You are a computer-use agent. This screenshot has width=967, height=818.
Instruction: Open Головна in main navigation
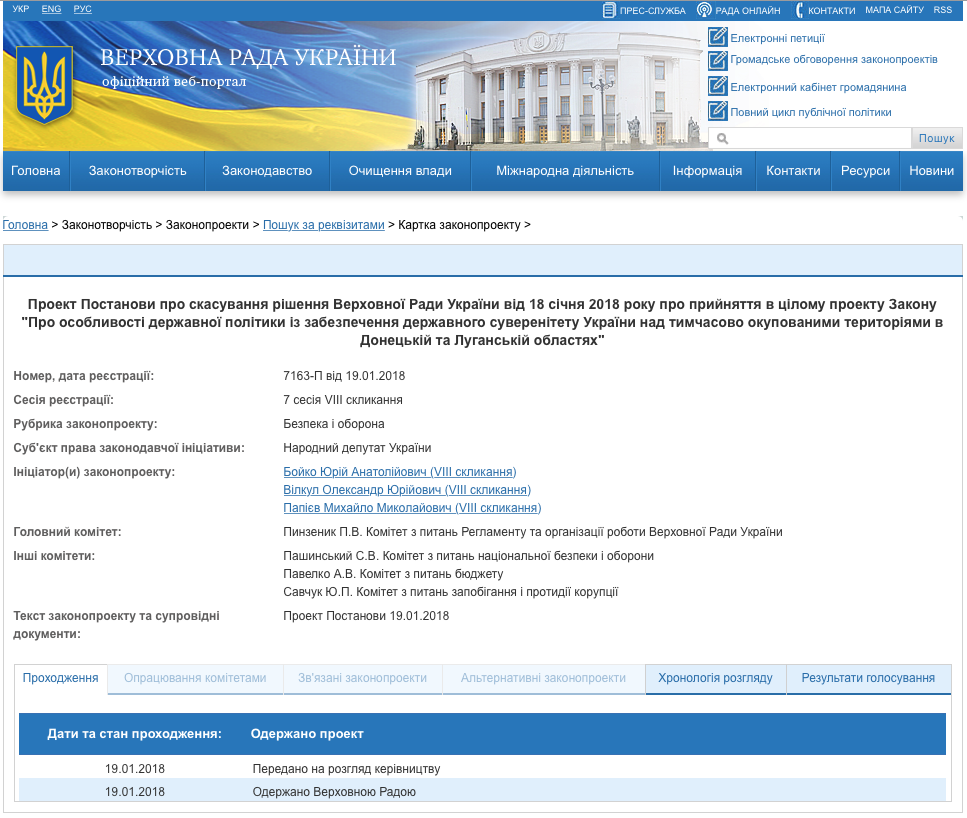point(36,171)
